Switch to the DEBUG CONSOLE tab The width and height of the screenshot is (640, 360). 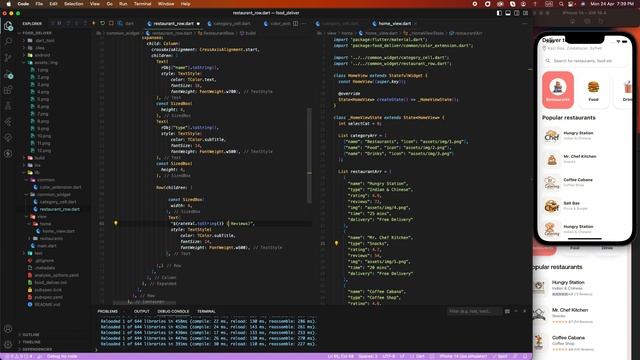click(x=173, y=311)
